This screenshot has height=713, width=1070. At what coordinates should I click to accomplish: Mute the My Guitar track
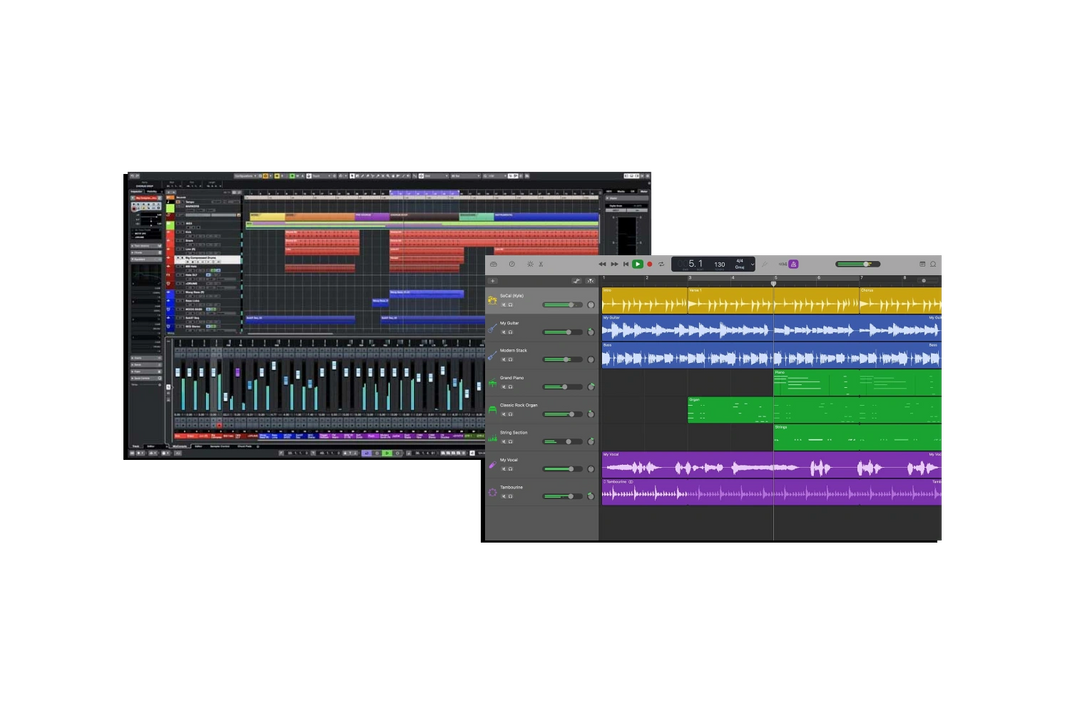coord(504,332)
